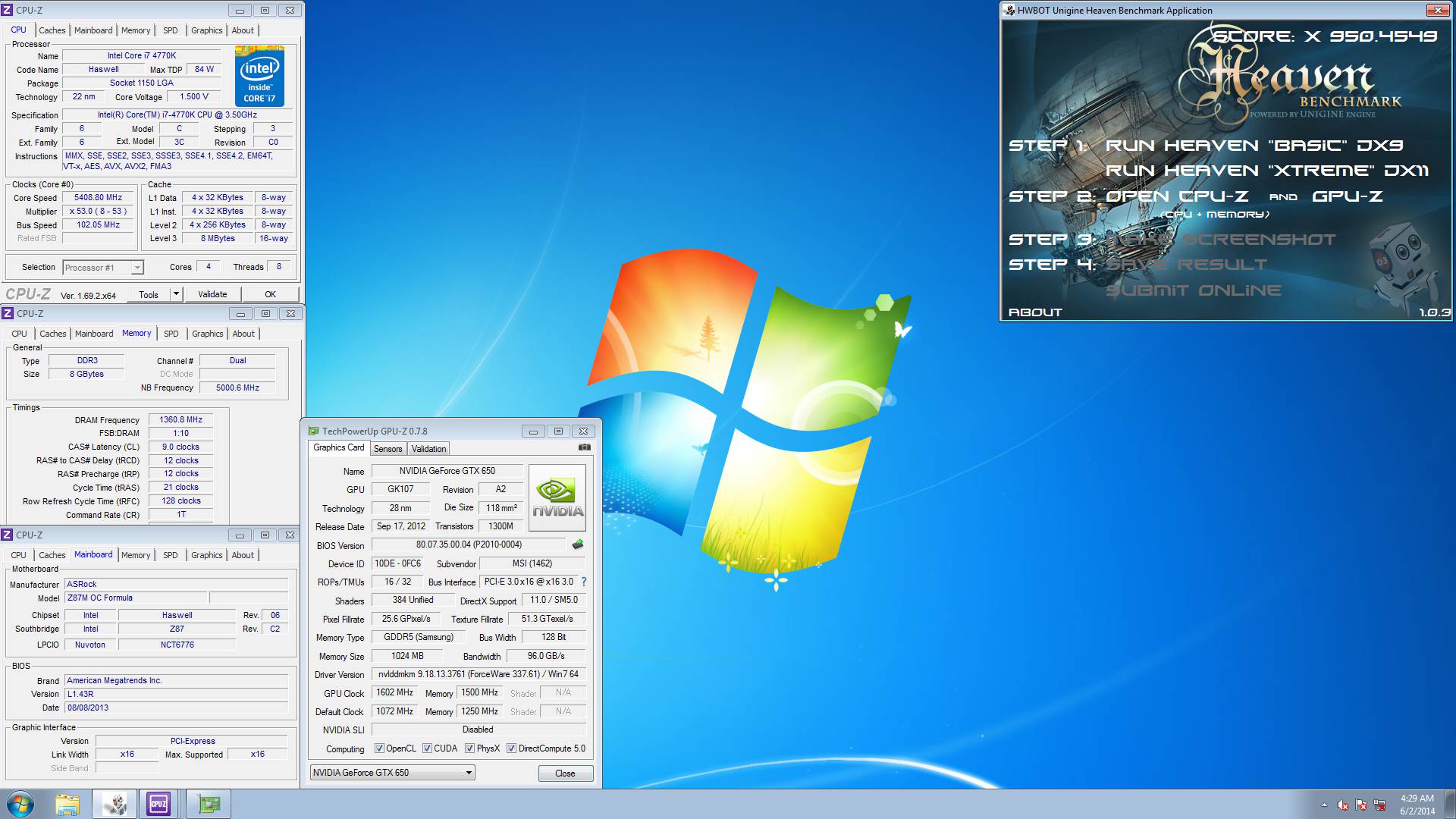Open About tab in top CPU-Z window
Screen dimensions: 1456x819
point(243,30)
